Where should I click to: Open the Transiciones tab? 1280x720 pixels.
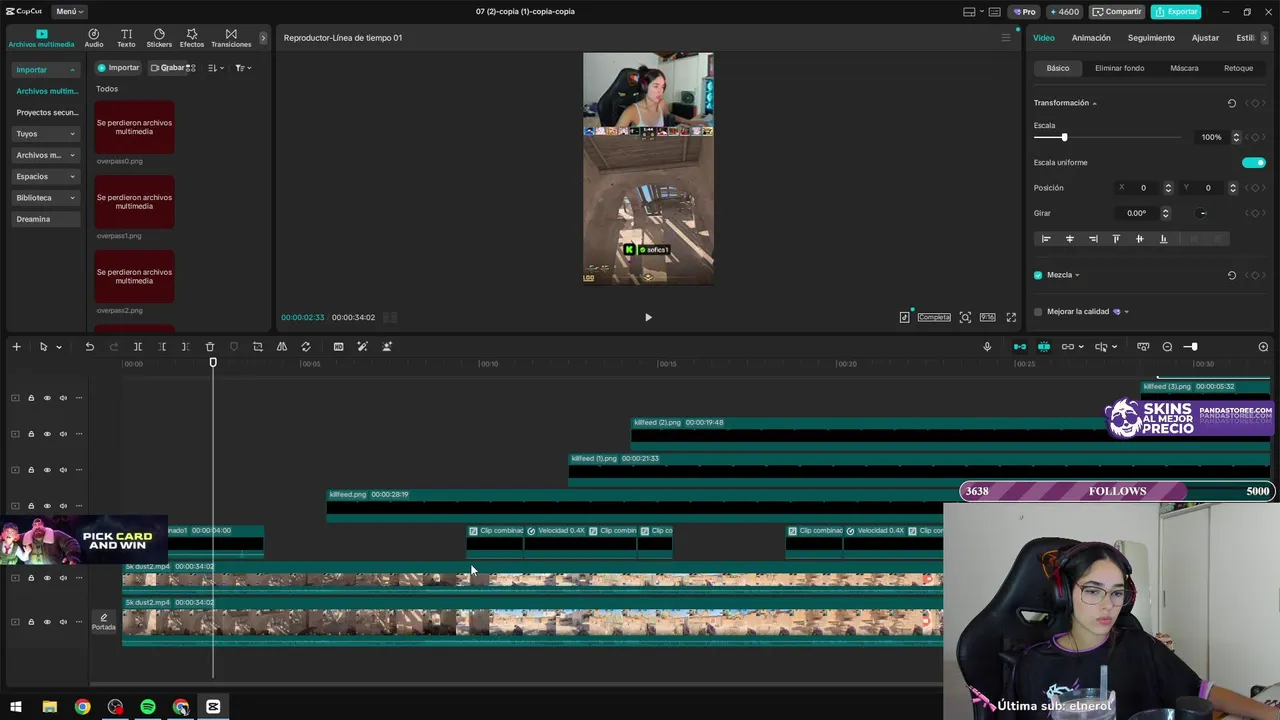click(231, 38)
